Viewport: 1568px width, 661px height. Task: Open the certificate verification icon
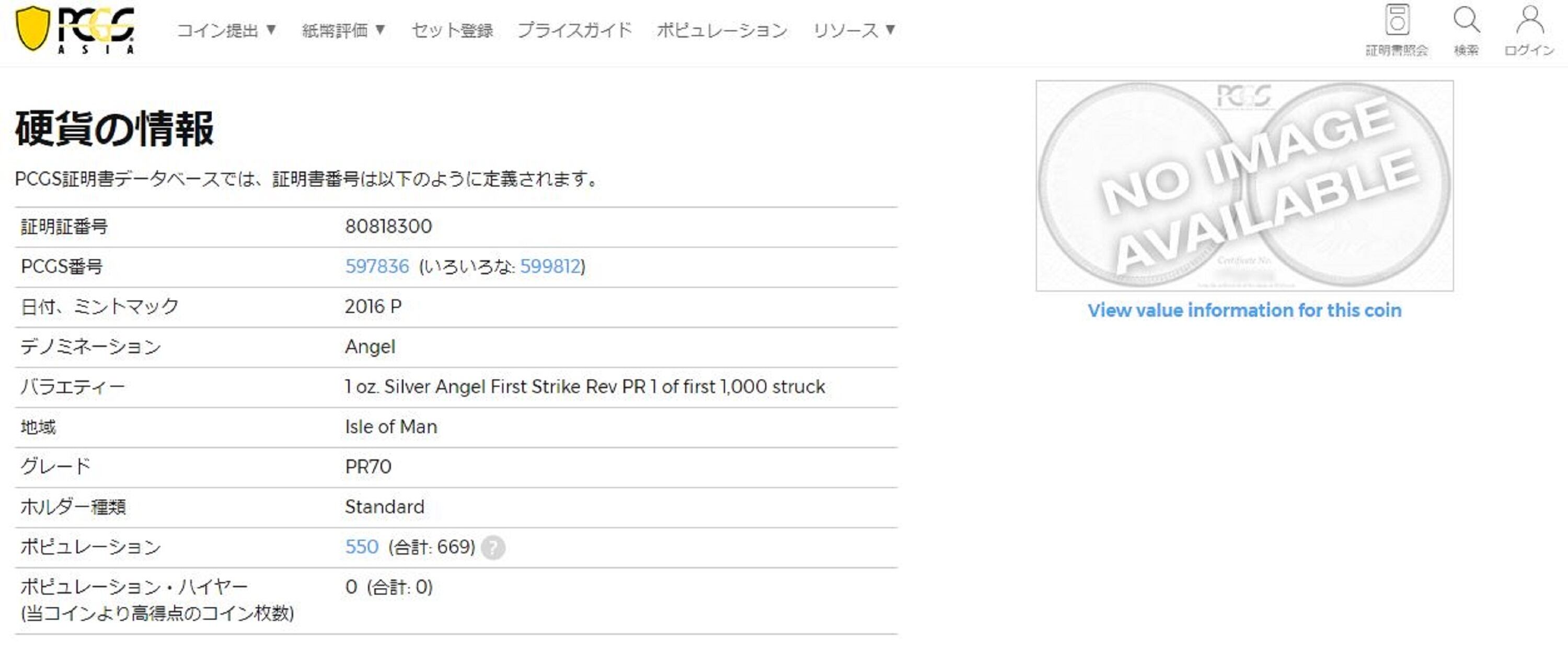click(x=1397, y=21)
